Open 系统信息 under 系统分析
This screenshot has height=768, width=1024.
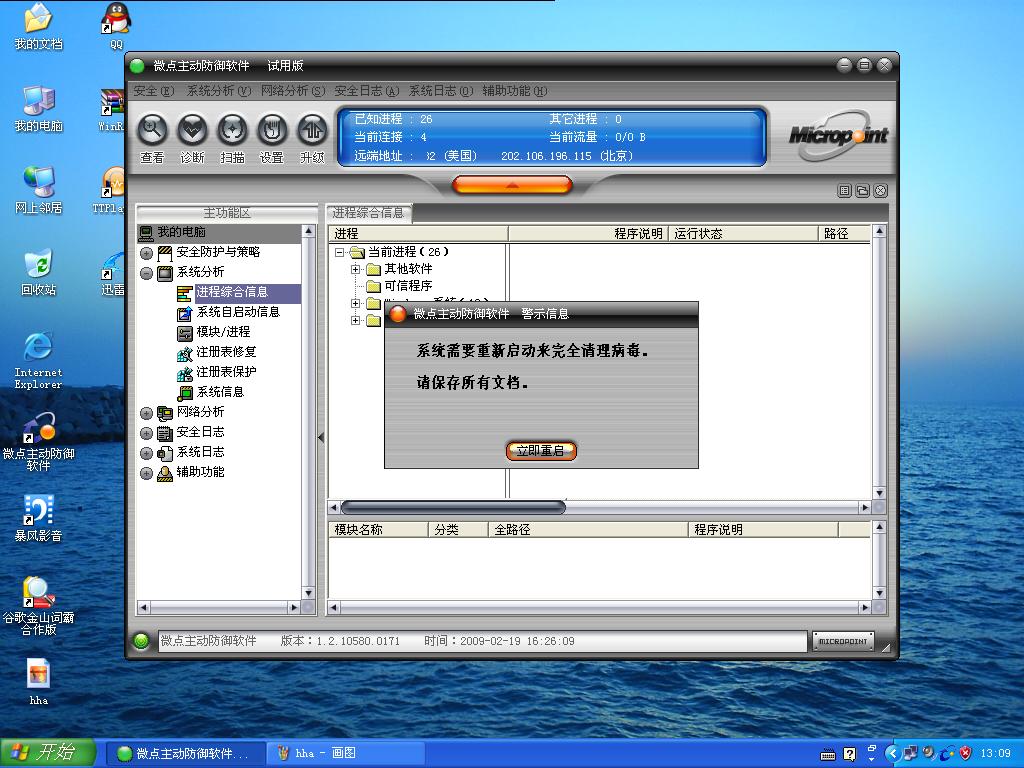point(219,392)
